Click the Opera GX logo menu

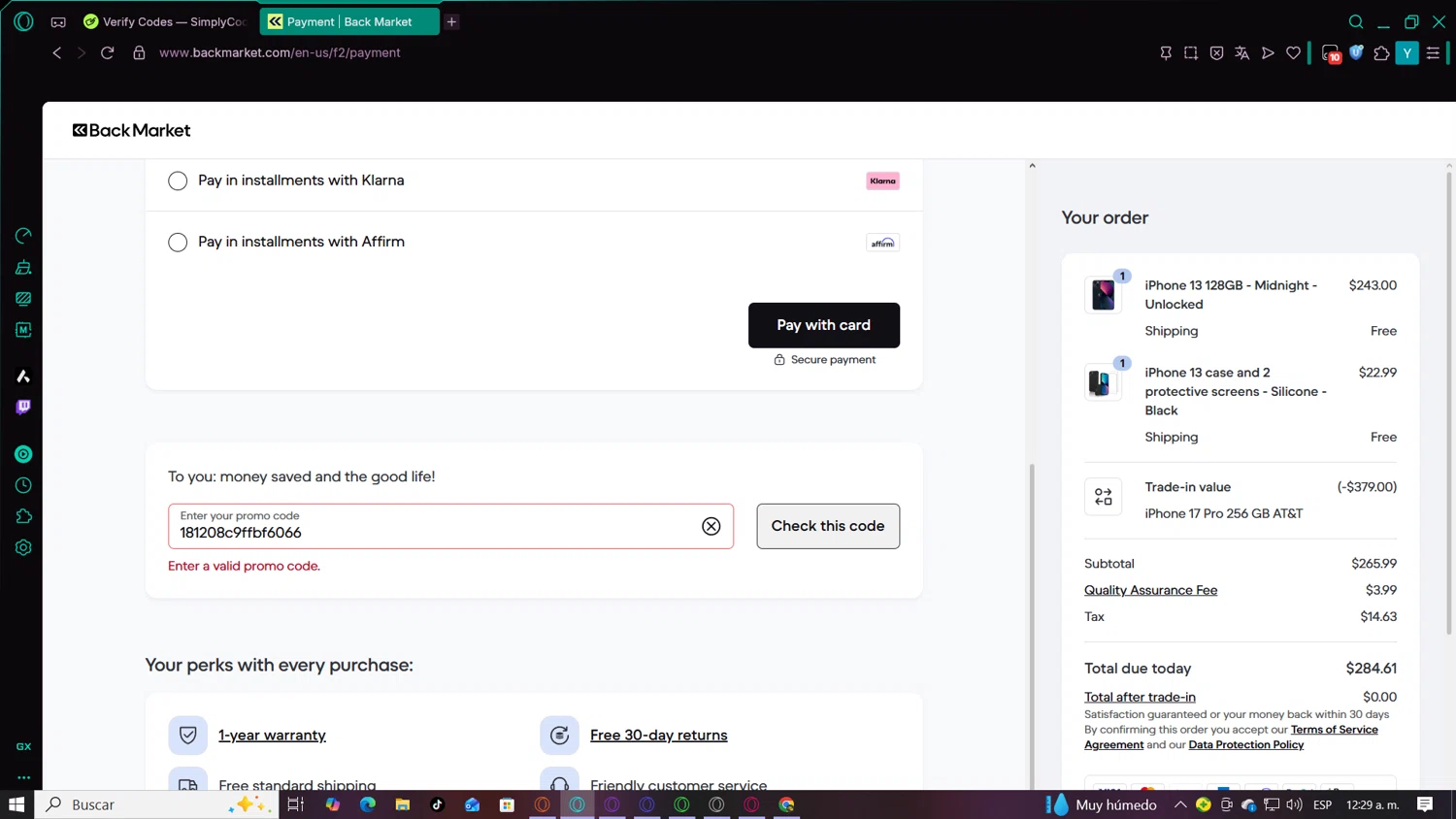(x=23, y=21)
